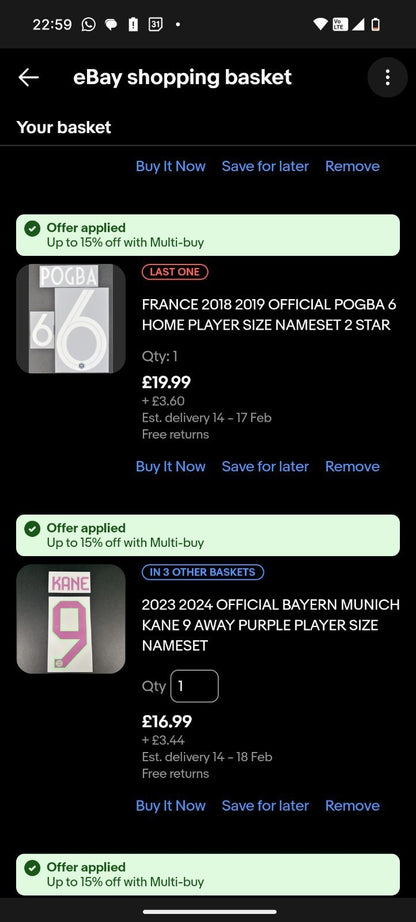Remove the Pogba nameset from basket
The height and width of the screenshot is (922, 416).
tap(352, 466)
